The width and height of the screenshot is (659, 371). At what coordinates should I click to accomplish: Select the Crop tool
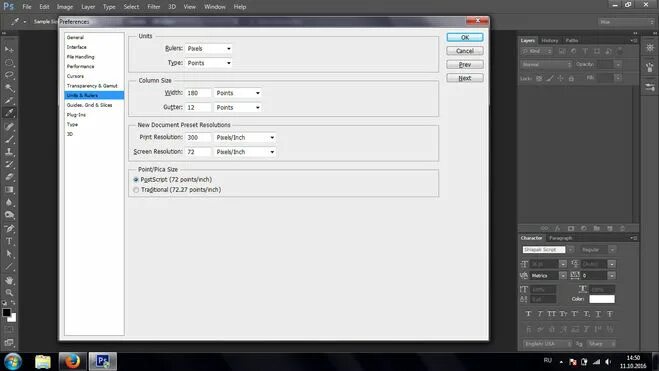[9, 100]
